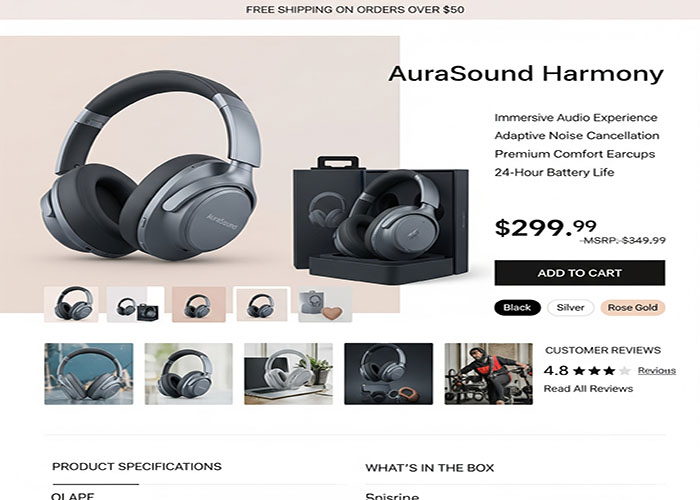The height and width of the screenshot is (500, 700).
Task: Open lifestyle photo of person on bike
Action: click(x=488, y=374)
